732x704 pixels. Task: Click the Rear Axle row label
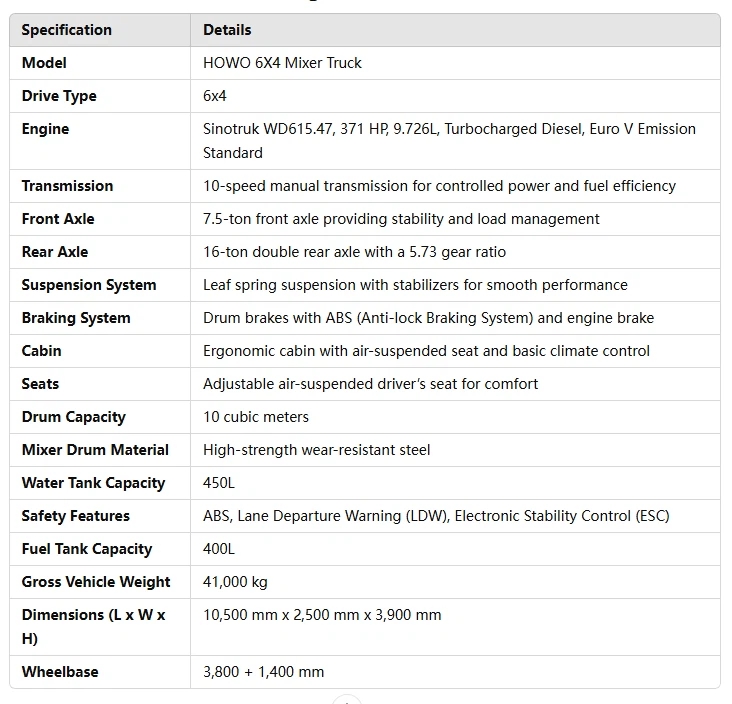tap(55, 252)
